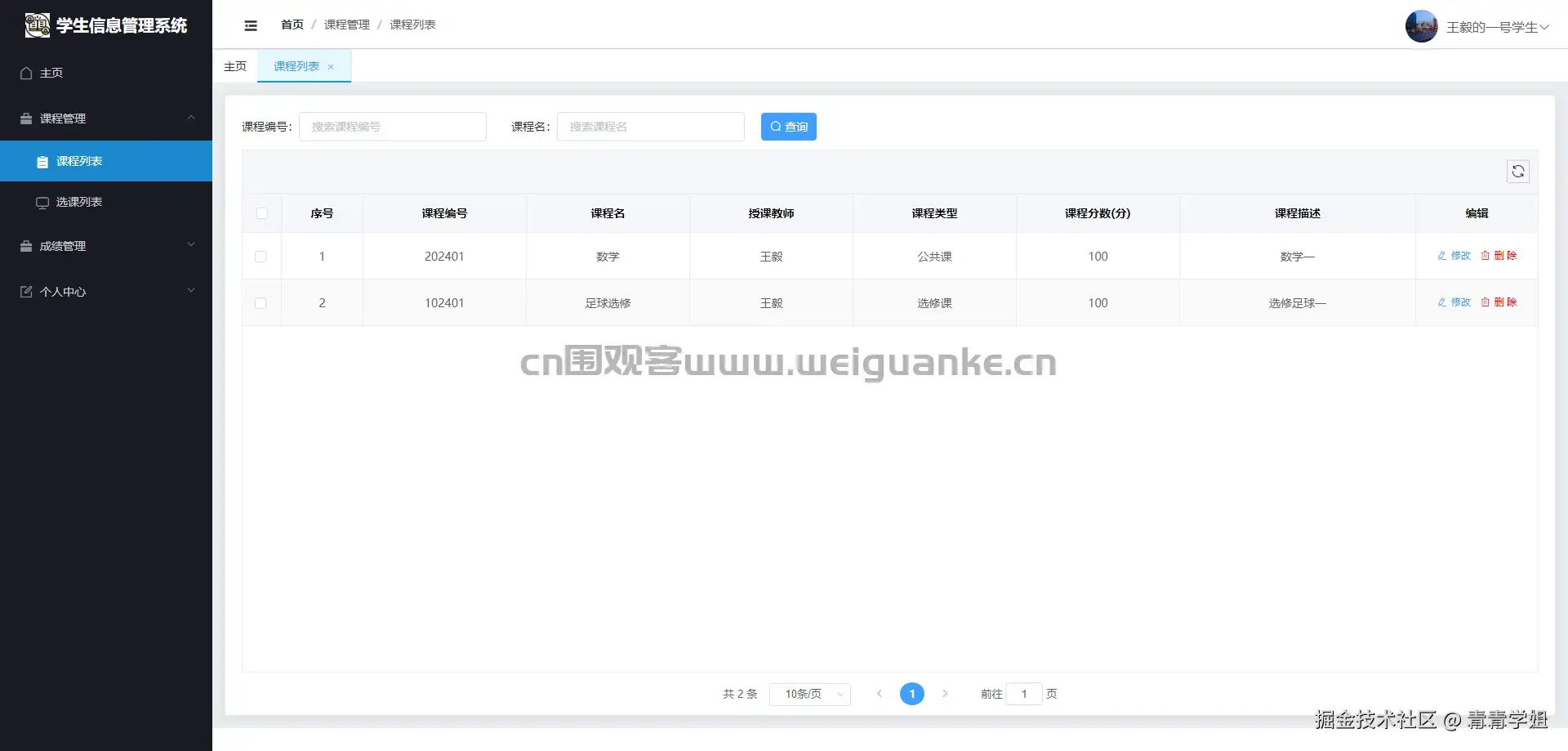Viewport: 1568px width, 751px height.
Task: Close the 课程列表 tab with the x
Action: pos(331,67)
